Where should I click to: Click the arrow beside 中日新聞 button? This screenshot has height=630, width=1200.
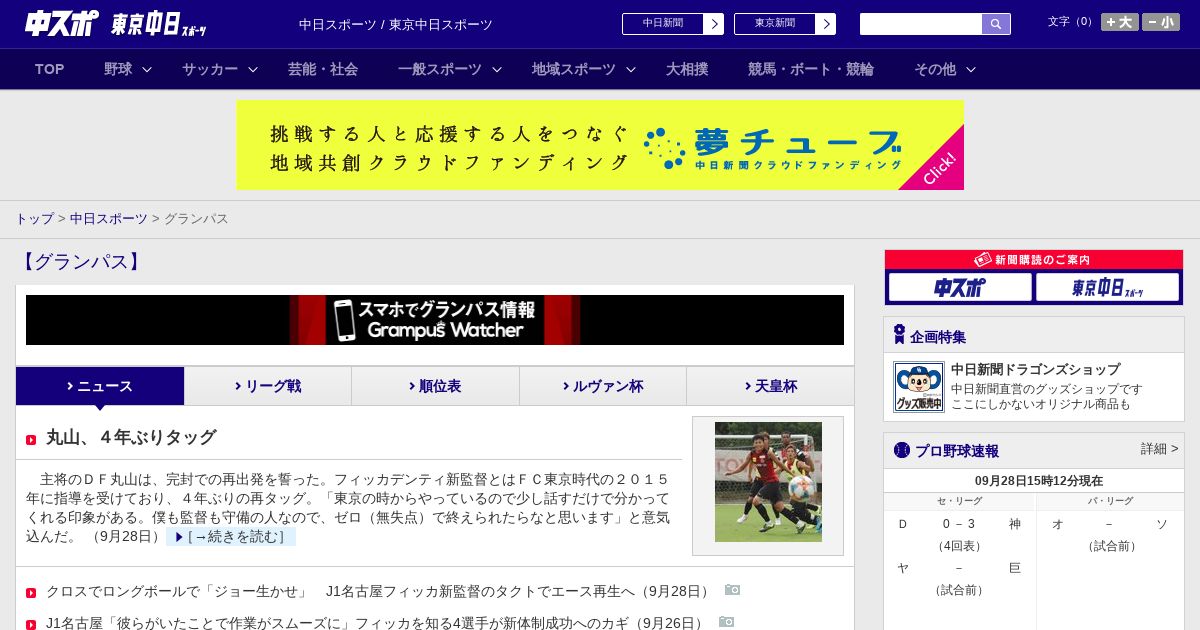click(x=714, y=24)
